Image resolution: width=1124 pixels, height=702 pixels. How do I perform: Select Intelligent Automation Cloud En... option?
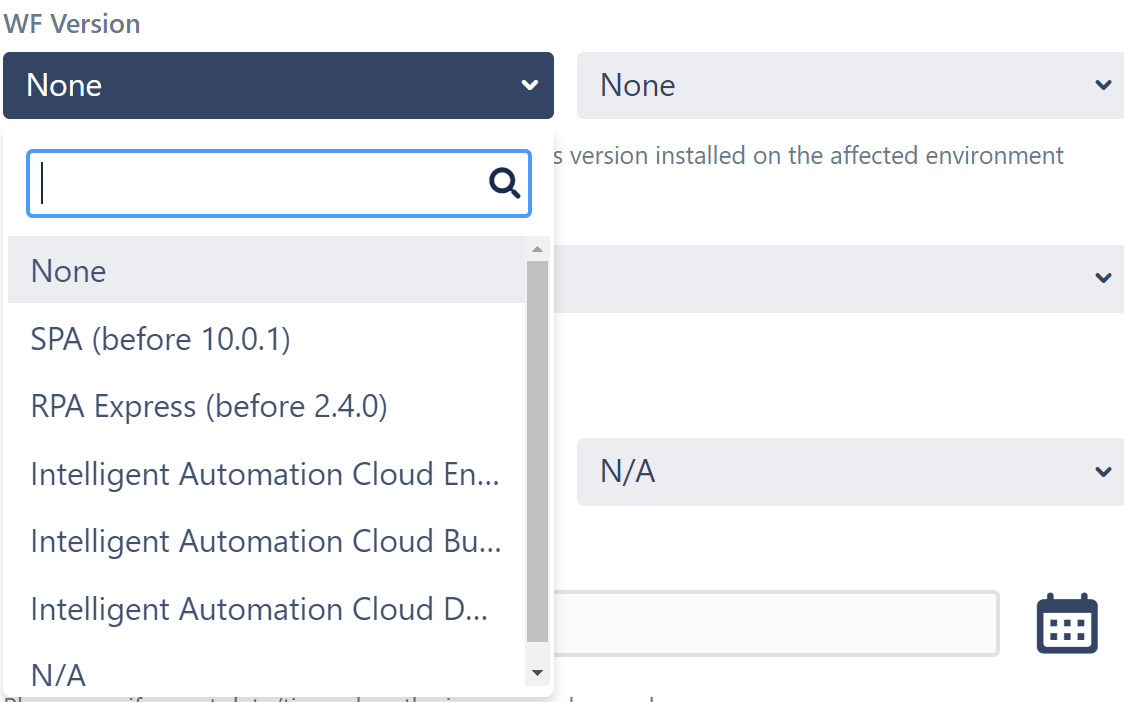pos(267,474)
